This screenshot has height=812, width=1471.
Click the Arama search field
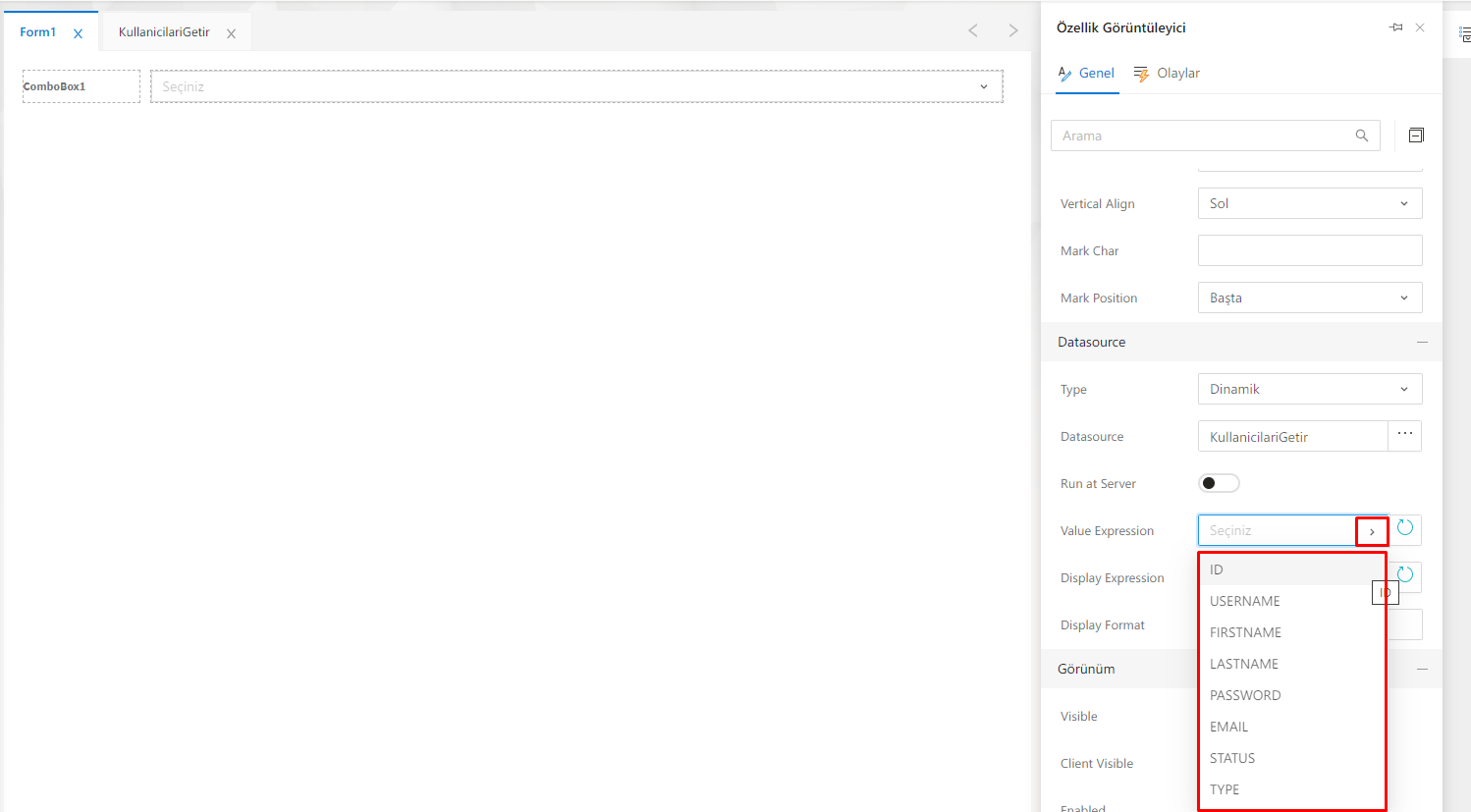1203,135
